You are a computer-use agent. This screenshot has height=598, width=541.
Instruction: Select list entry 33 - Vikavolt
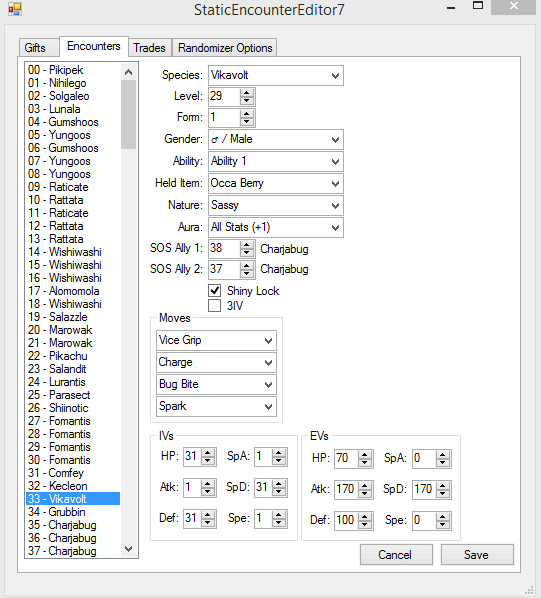coord(72,499)
